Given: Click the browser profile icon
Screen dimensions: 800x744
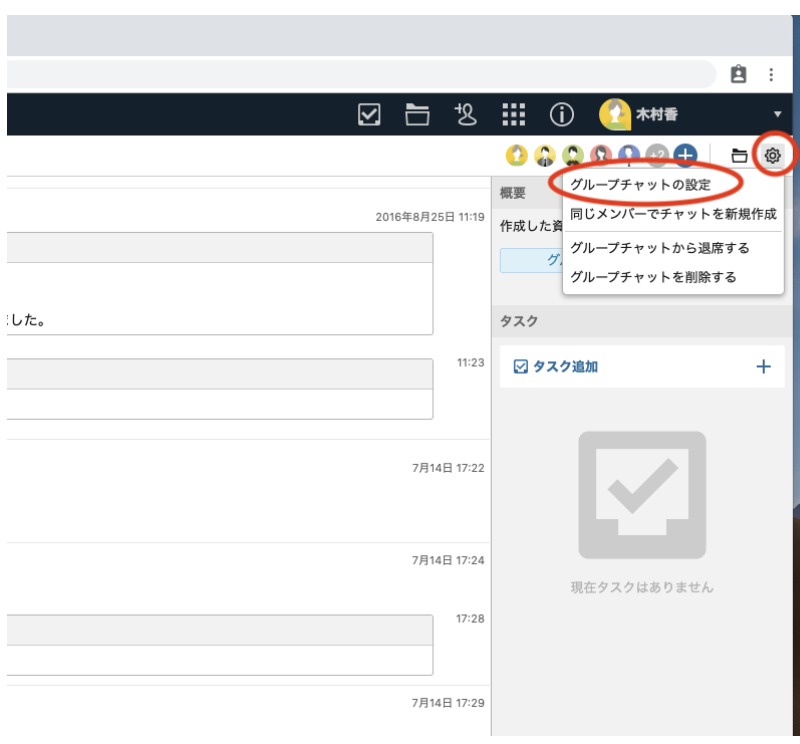Looking at the screenshot, I should (738, 74).
